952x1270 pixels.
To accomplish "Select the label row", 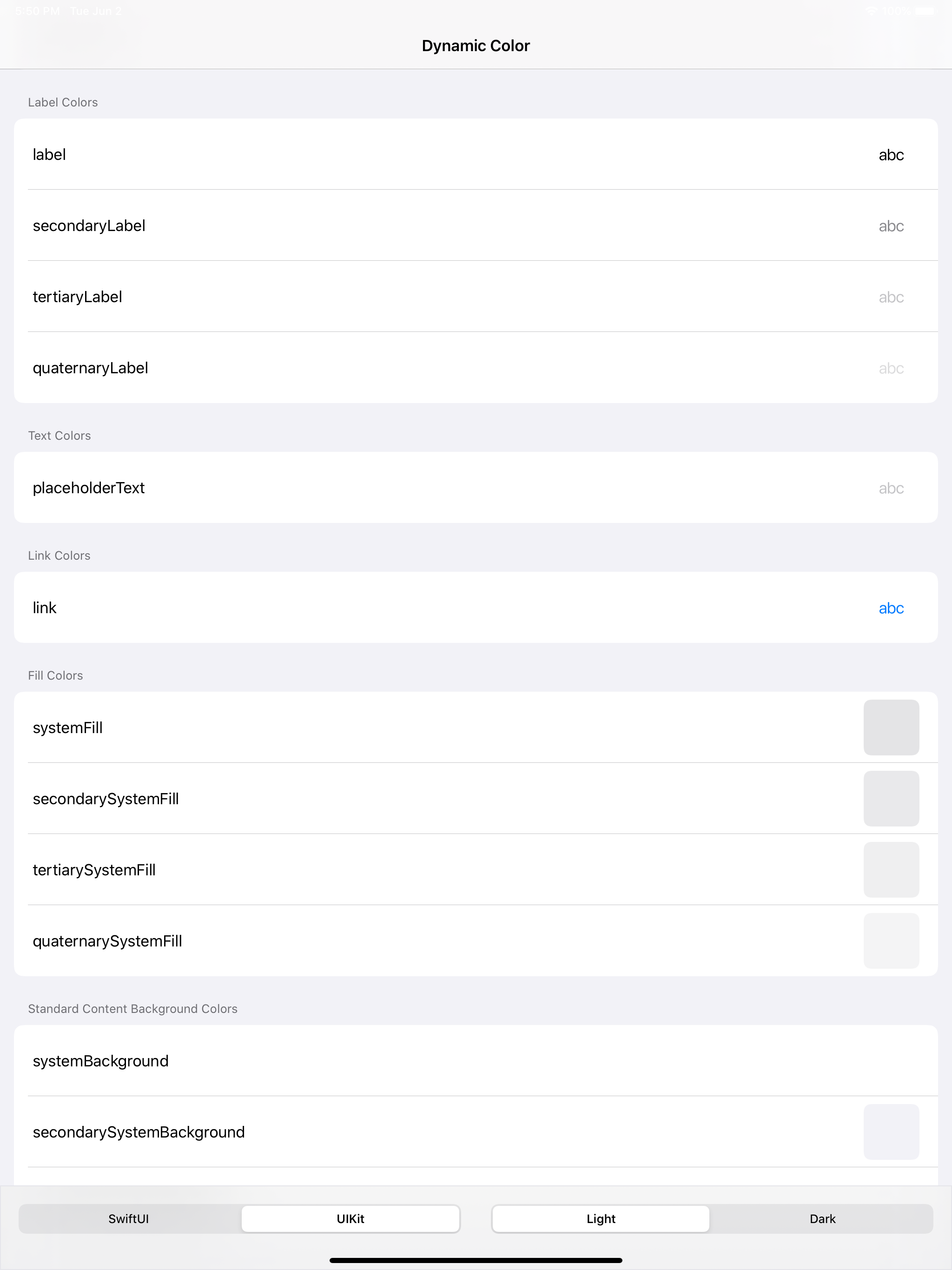I will pyautogui.click(x=476, y=154).
